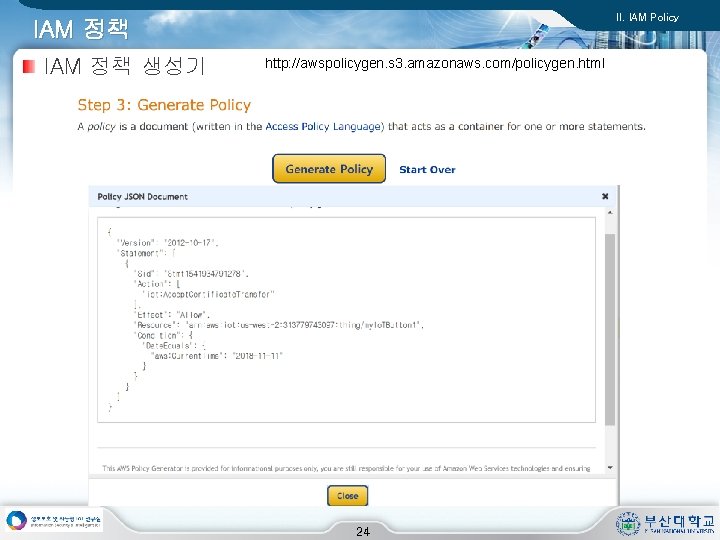Click the DateEquals condition line
This screenshot has width=720, height=540.
click(x=173, y=346)
